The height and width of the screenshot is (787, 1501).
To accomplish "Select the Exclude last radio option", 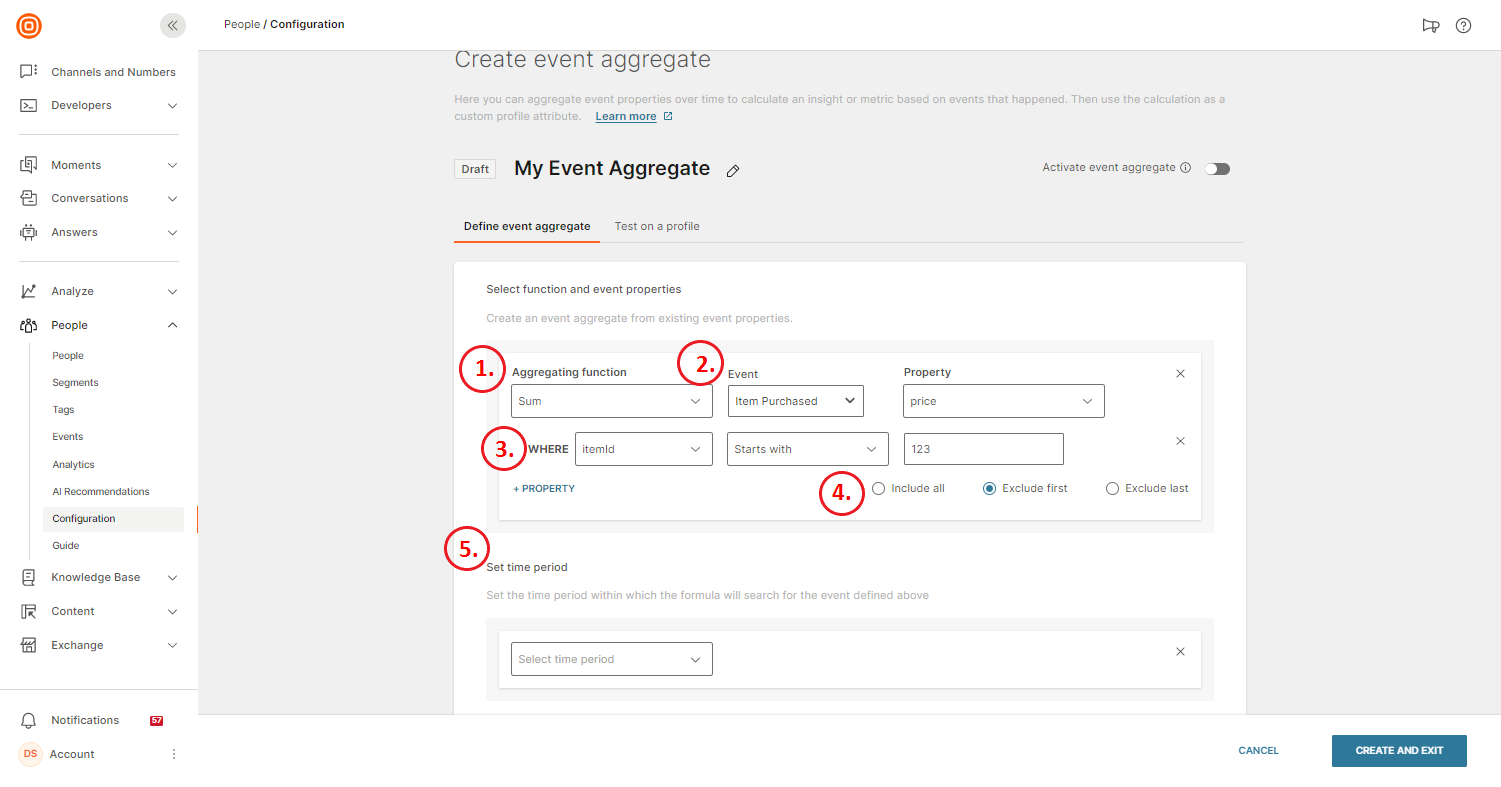I will (1112, 489).
